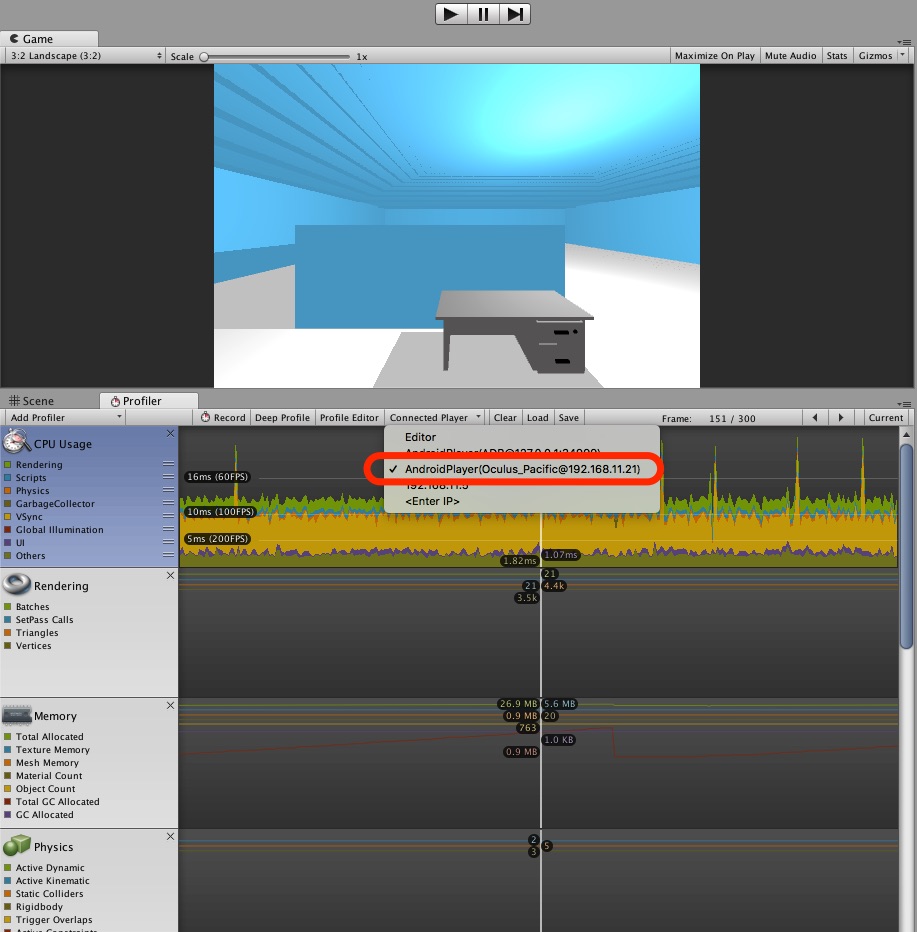Enable Deep Profile mode
Image resolution: width=917 pixels, height=932 pixels.
click(x=282, y=418)
